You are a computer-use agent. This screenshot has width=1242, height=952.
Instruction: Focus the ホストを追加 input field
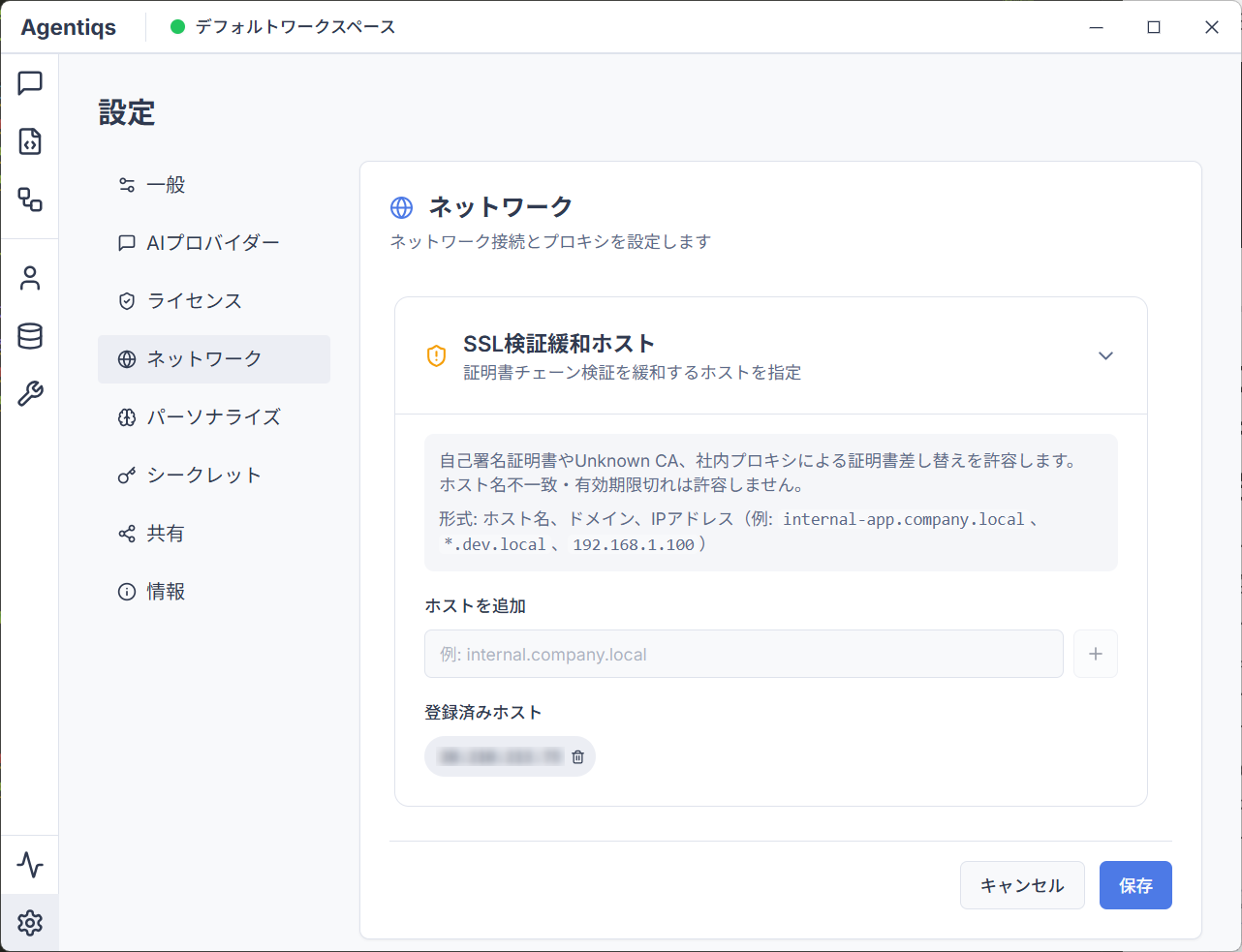[x=743, y=654]
